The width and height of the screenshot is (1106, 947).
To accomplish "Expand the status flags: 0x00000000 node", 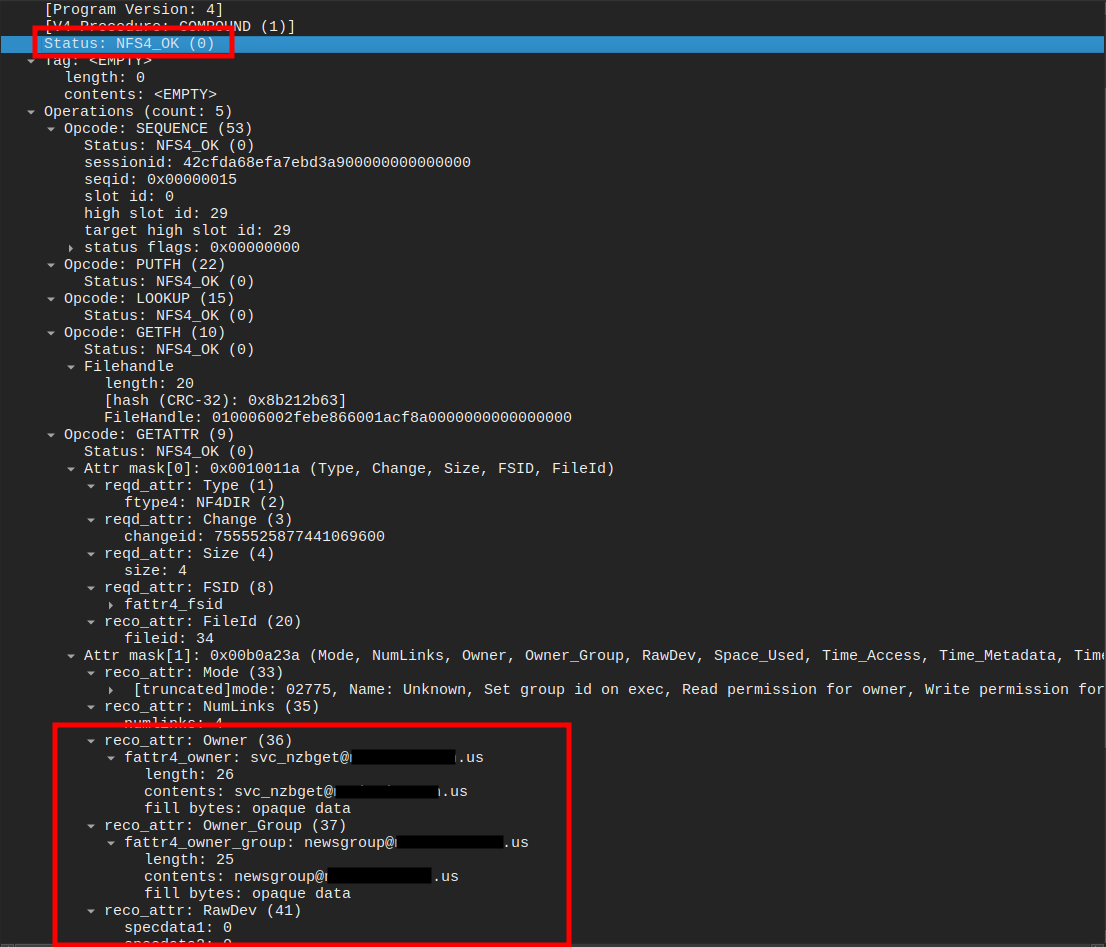I will click(x=72, y=248).
